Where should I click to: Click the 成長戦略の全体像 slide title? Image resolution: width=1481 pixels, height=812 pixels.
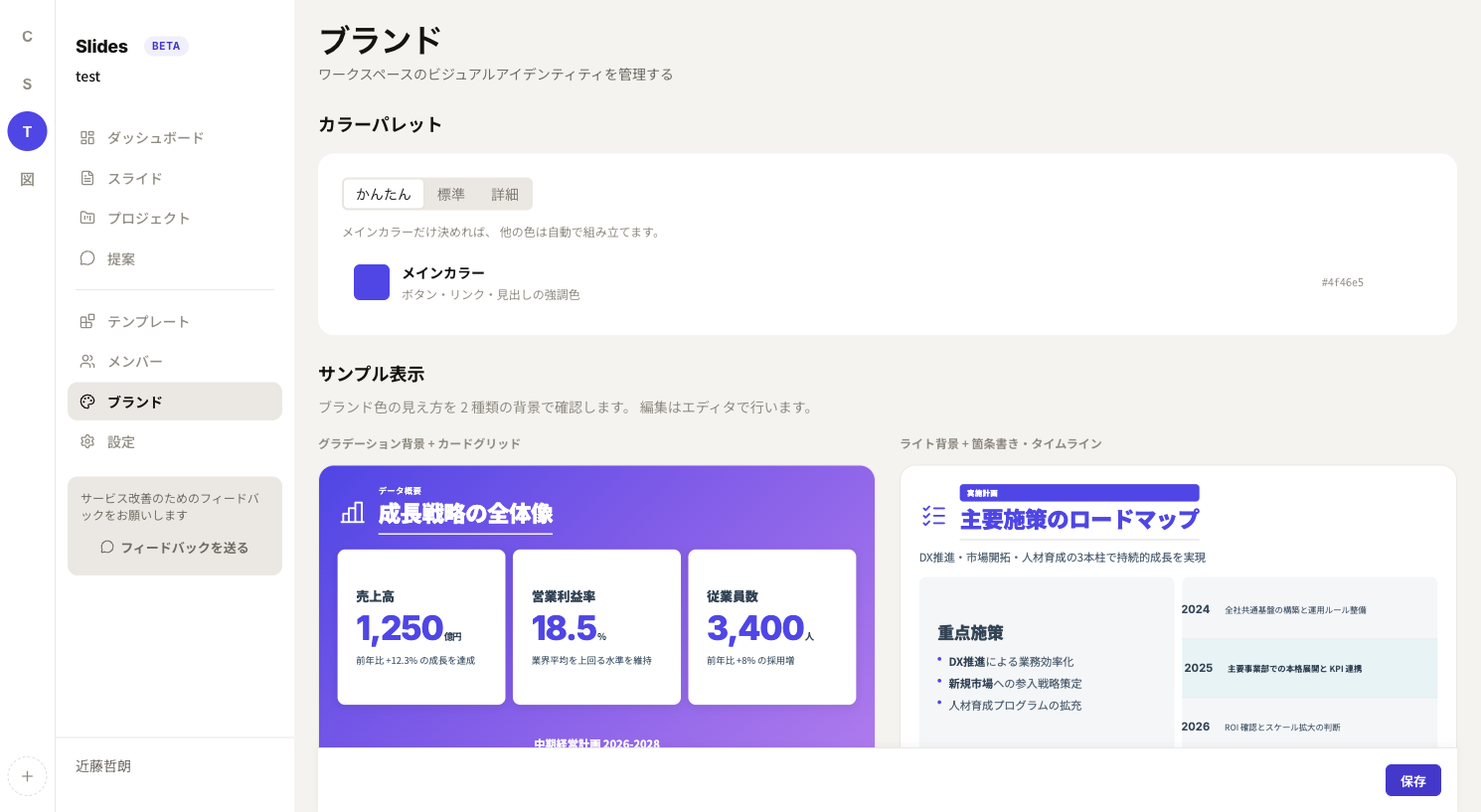(x=465, y=514)
